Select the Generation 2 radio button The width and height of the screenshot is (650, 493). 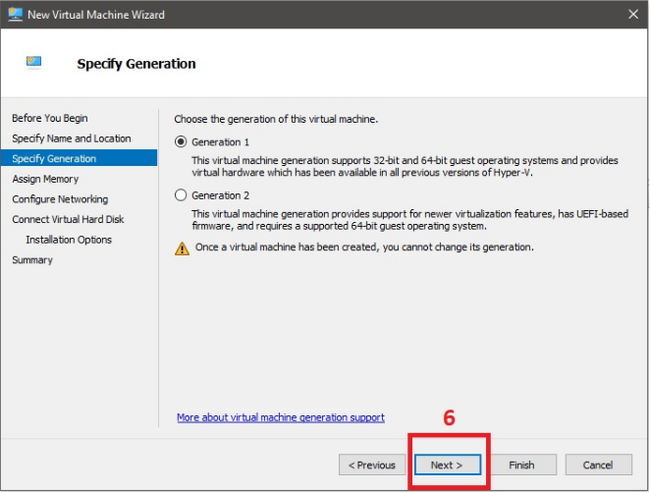click(x=181, y=195)
